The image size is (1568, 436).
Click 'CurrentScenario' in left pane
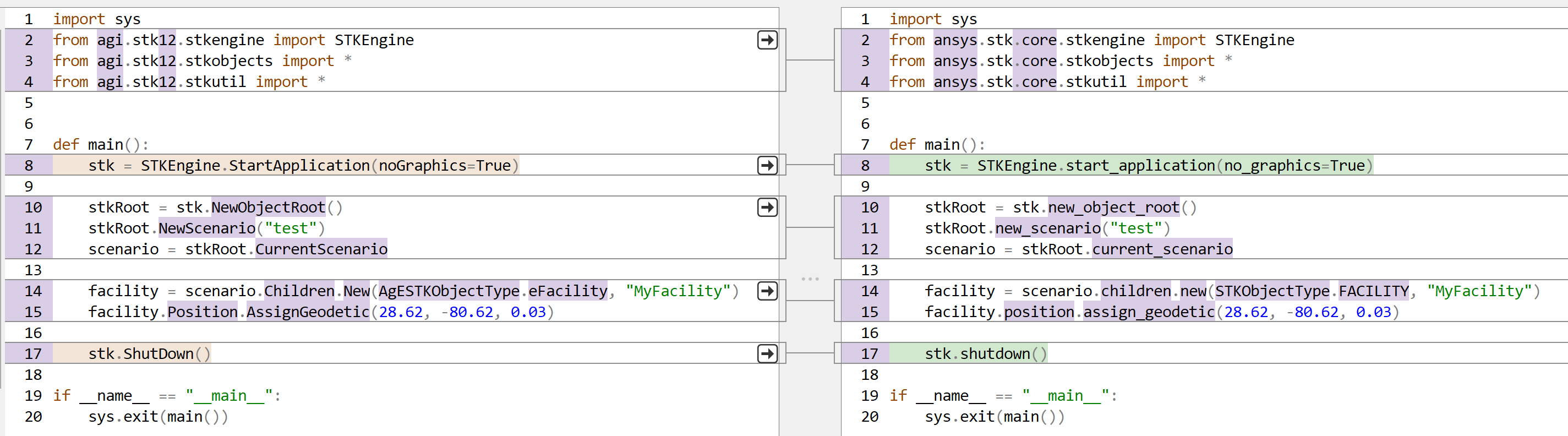point(321,249)
